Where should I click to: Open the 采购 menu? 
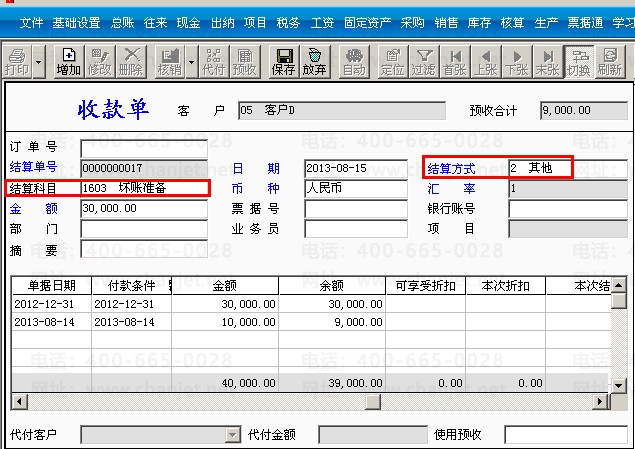(412, 23)
